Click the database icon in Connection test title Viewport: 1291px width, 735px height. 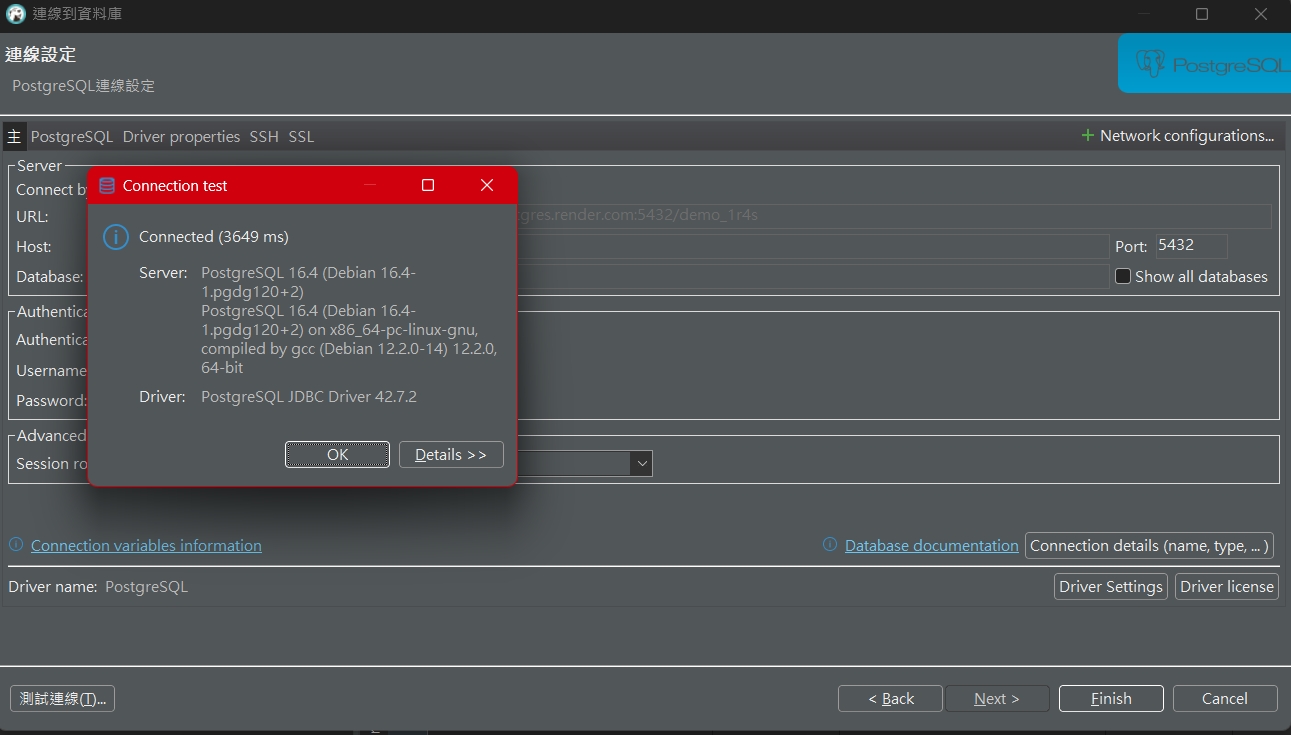[107, 186]
